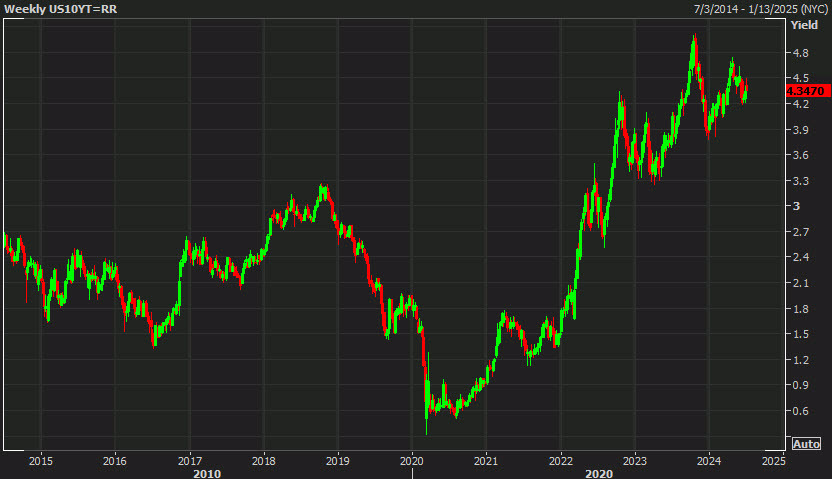
Task: Click the 4.8 yield axis value
Action: click(x=801, y=53)
